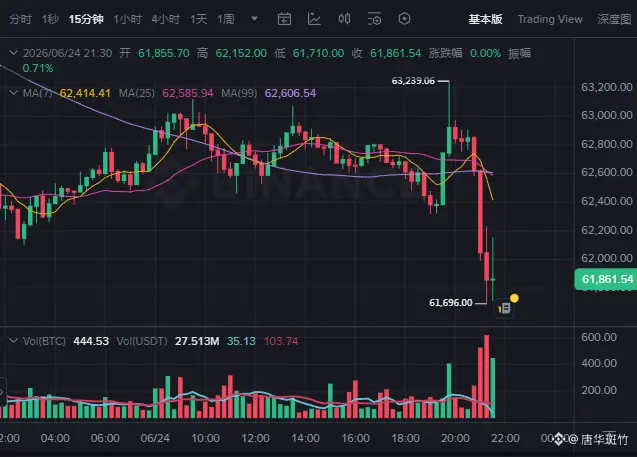This screenshot has width=637, height=457.
Task: Open the calendar date picker icon
Action: [284, 19]
